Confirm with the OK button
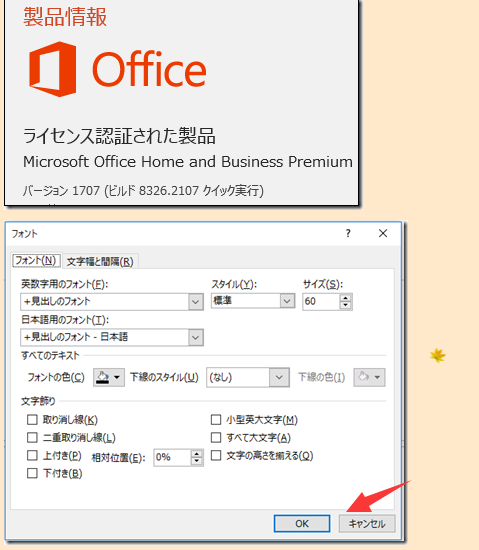Image resolution: width=479 pixels, height=550 pixels. [x=302, y=524]
